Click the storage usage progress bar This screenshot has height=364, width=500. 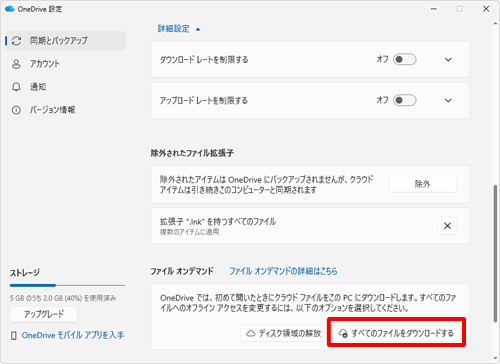point(67,285)
